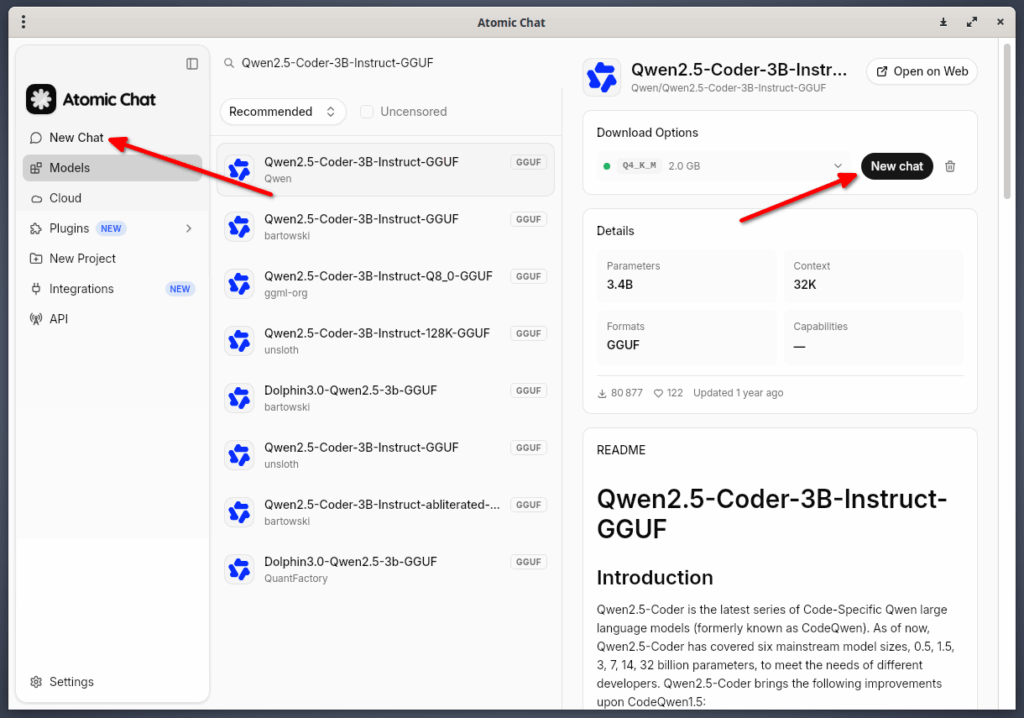Expand the Q4_K_M 2.0 GB download options dropdown
1024x718 pixels.
[x=724, y=166]
